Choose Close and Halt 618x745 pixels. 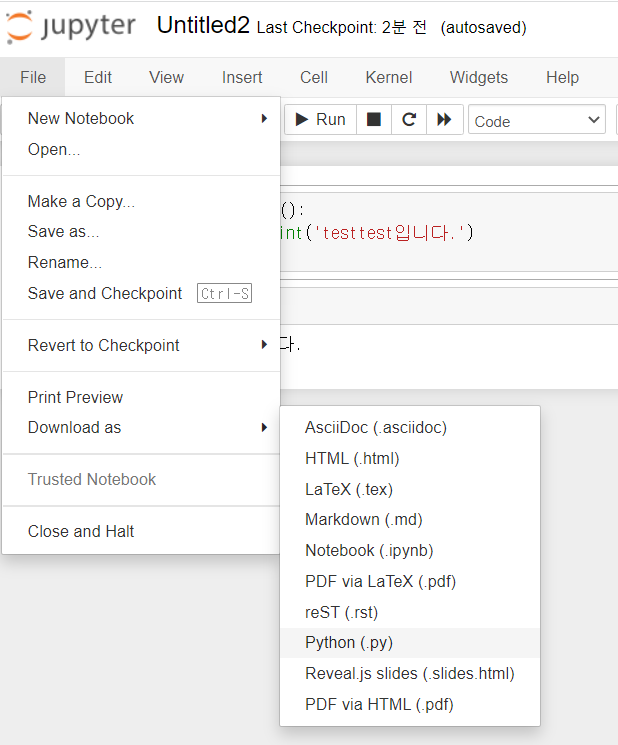(141, 531)
